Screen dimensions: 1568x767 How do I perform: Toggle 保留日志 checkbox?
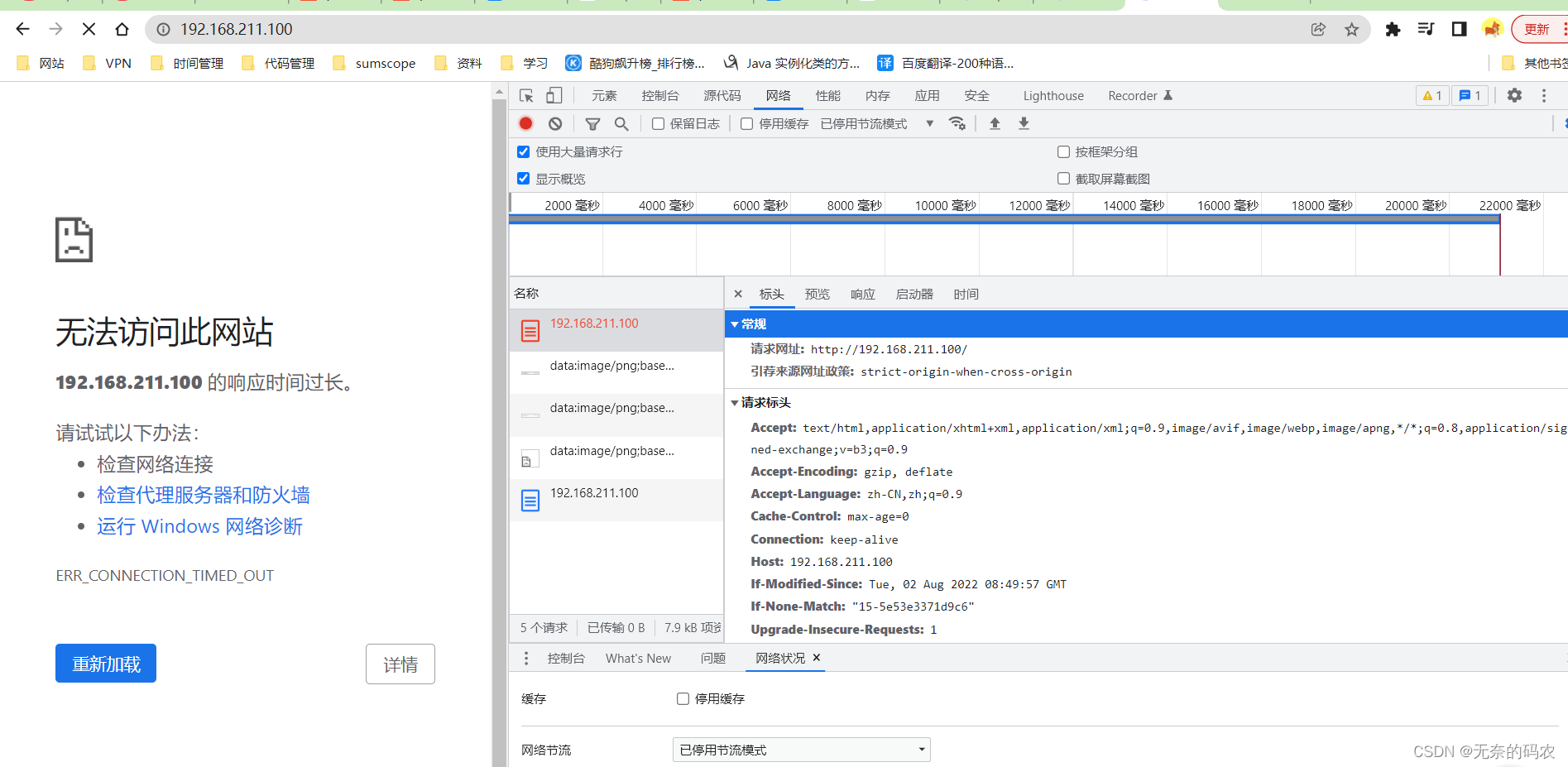[x=658, y=124]
